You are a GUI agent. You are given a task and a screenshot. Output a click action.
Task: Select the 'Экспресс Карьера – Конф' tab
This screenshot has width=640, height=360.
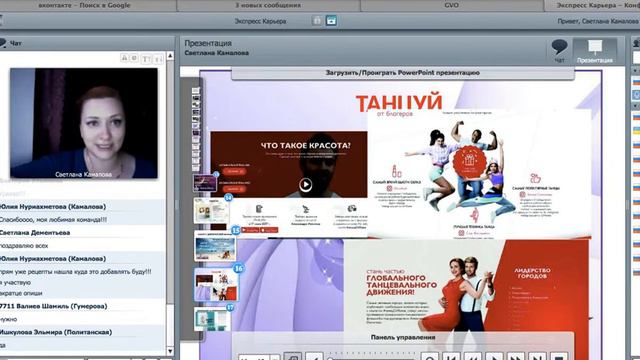point(592,5)
